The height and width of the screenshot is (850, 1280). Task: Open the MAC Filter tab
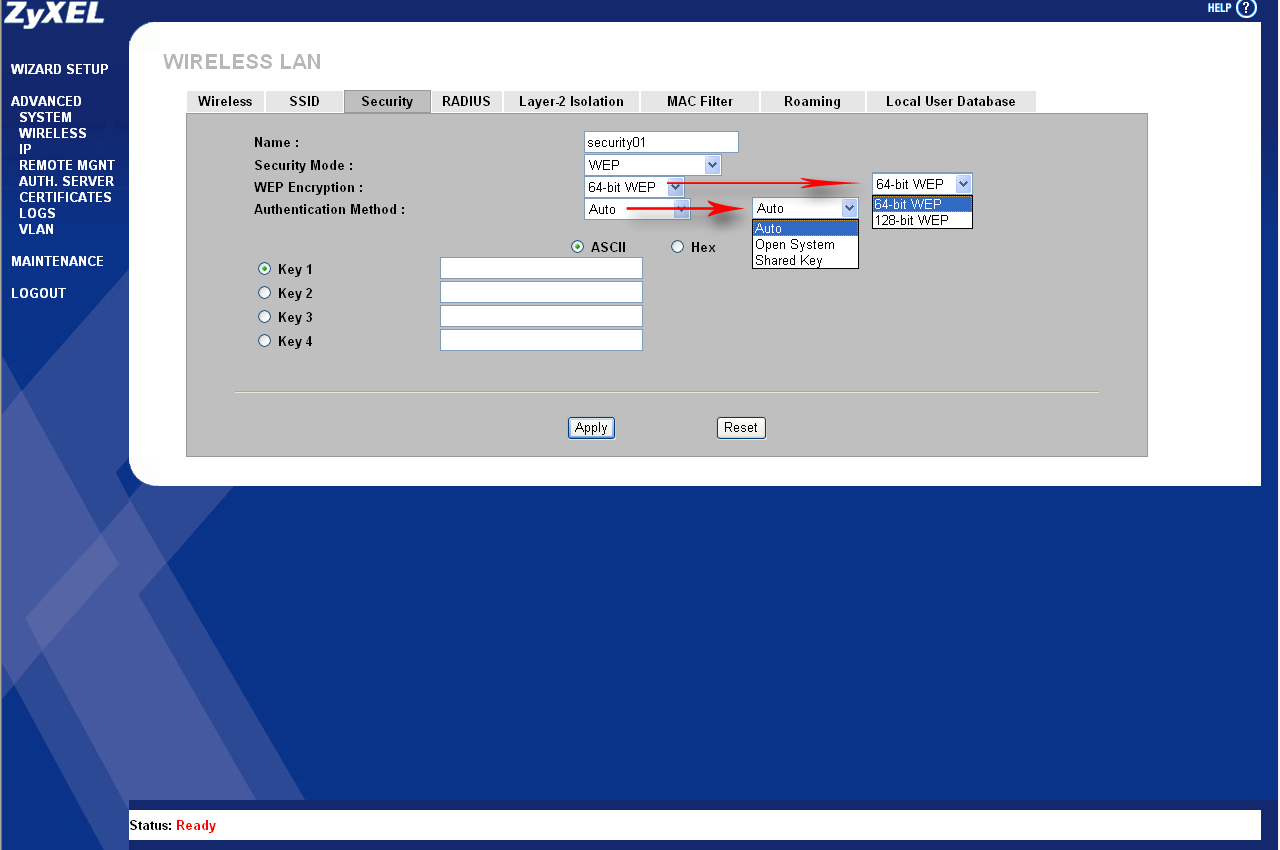700,101
